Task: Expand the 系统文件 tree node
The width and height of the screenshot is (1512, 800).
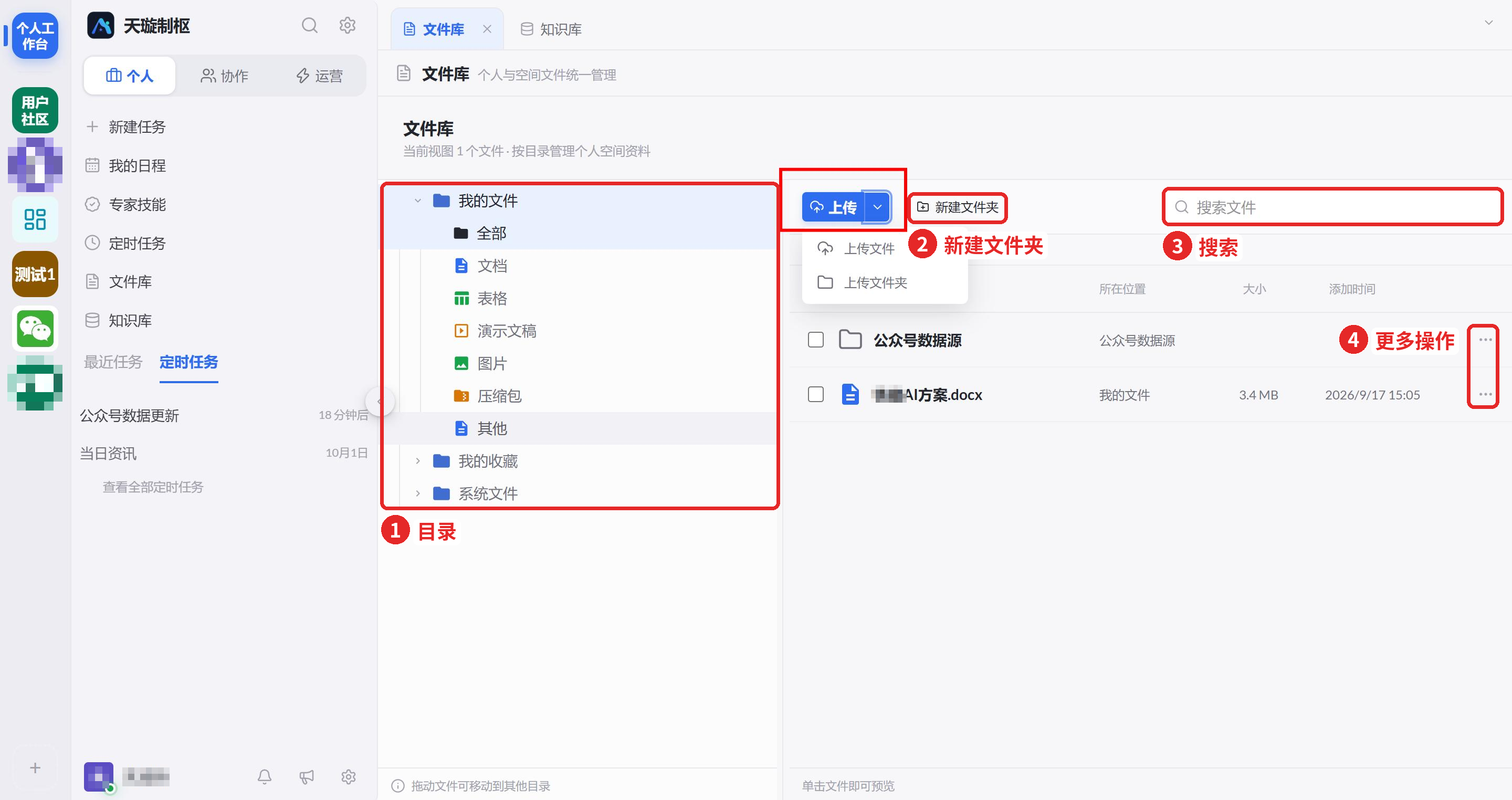Action: click(x=418, y=493)
